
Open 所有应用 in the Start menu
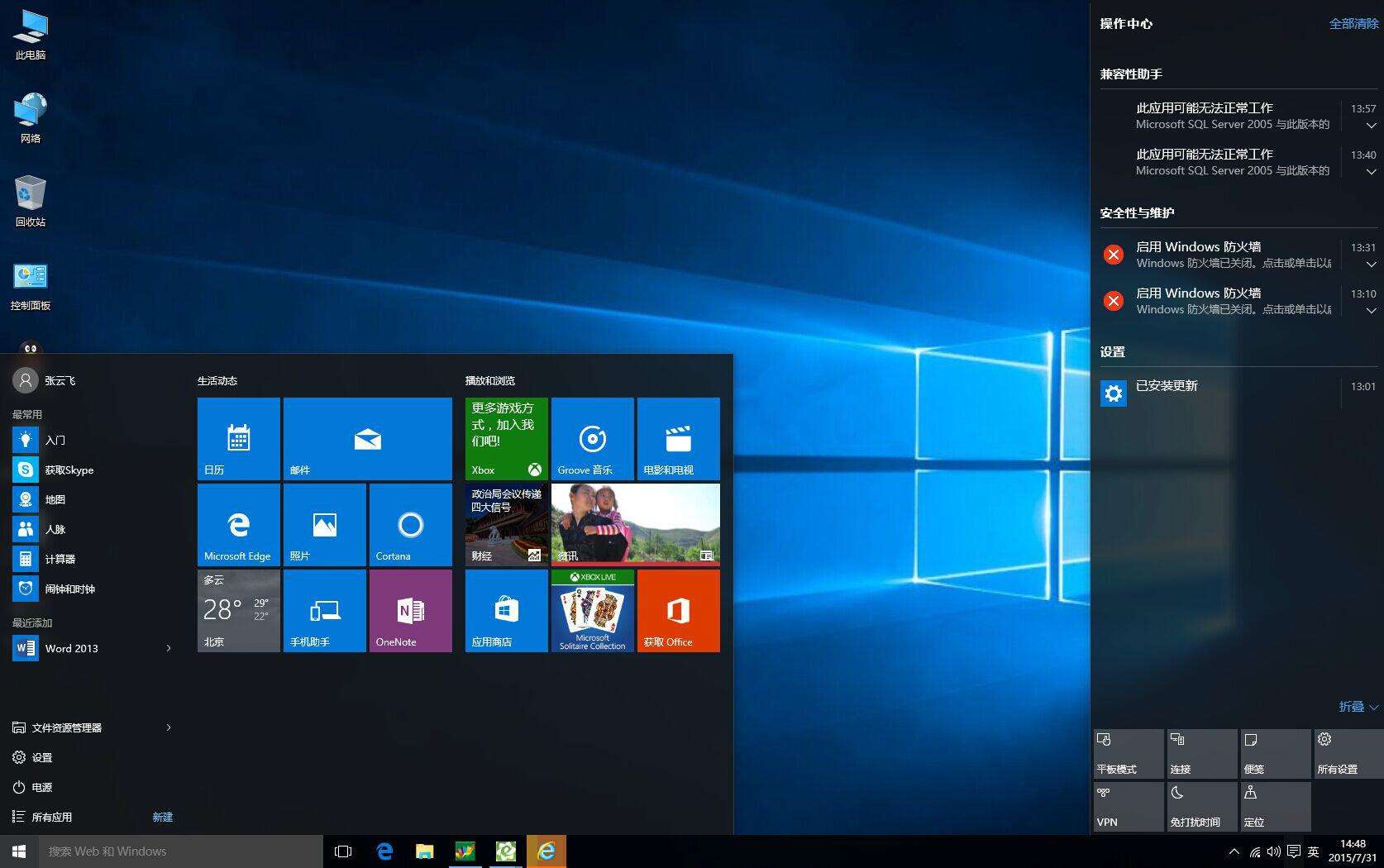(x=52, y=817)
